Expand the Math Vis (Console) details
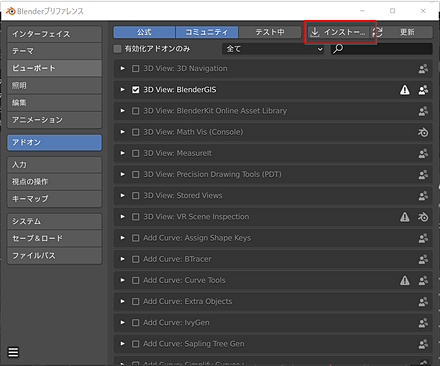 pyautogui.click(x=123, y=132)
